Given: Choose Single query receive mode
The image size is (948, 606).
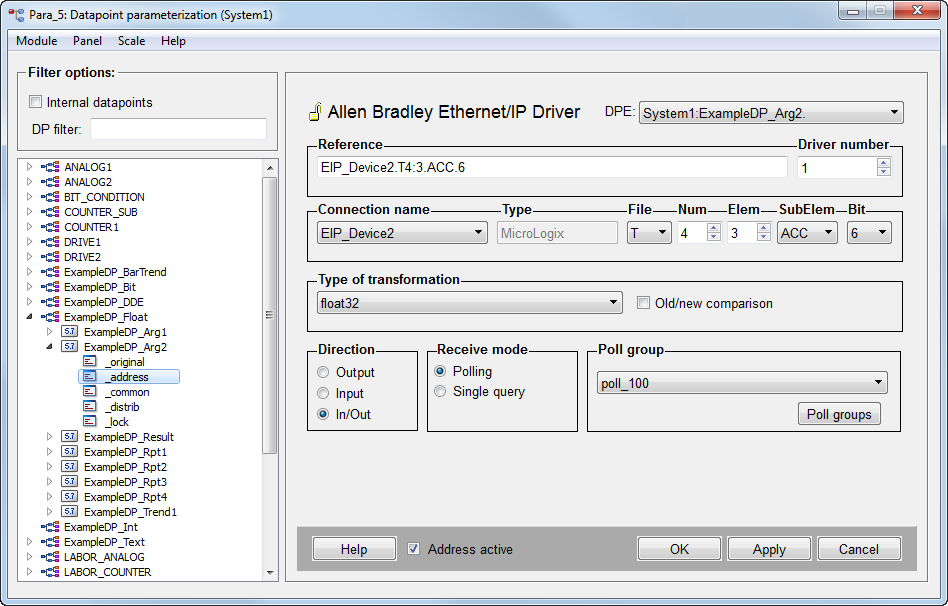Looking at the screenshot, I should click(441, 392).
